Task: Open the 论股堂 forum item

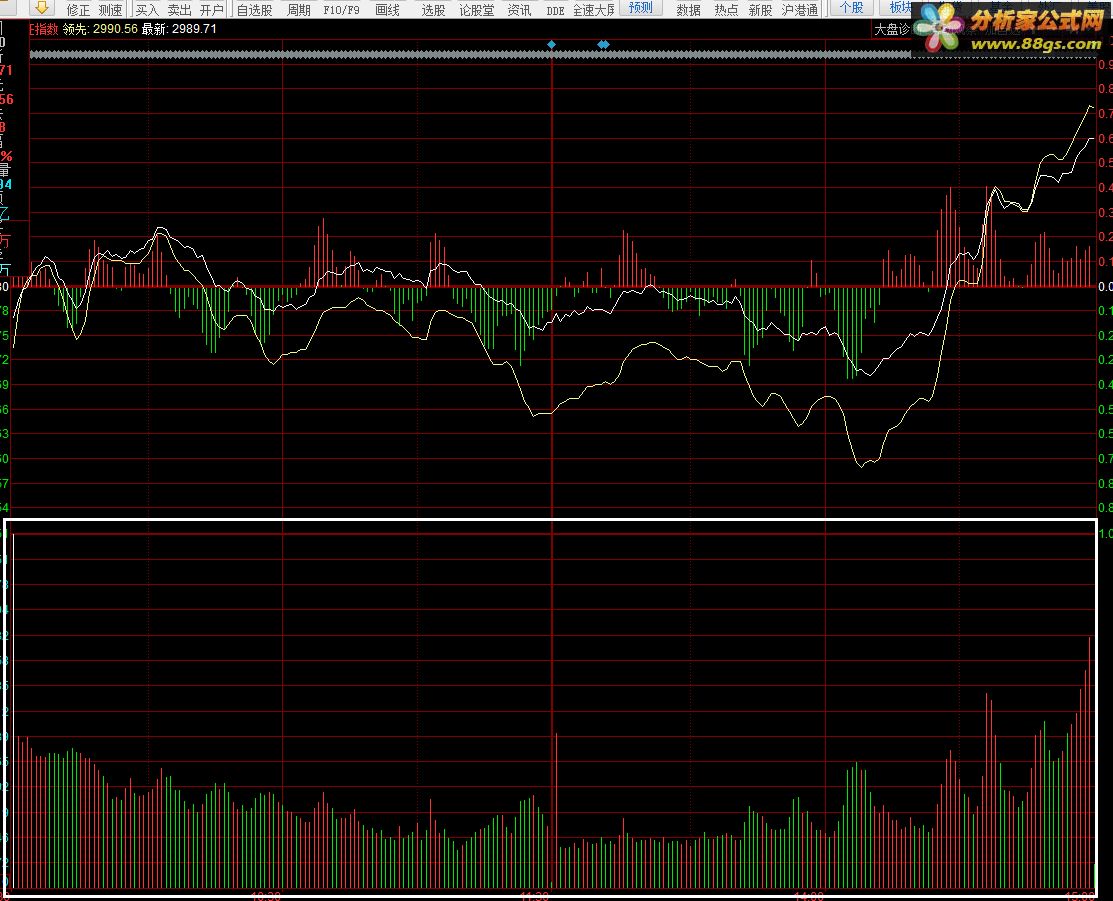Action: tap(477, 10)
